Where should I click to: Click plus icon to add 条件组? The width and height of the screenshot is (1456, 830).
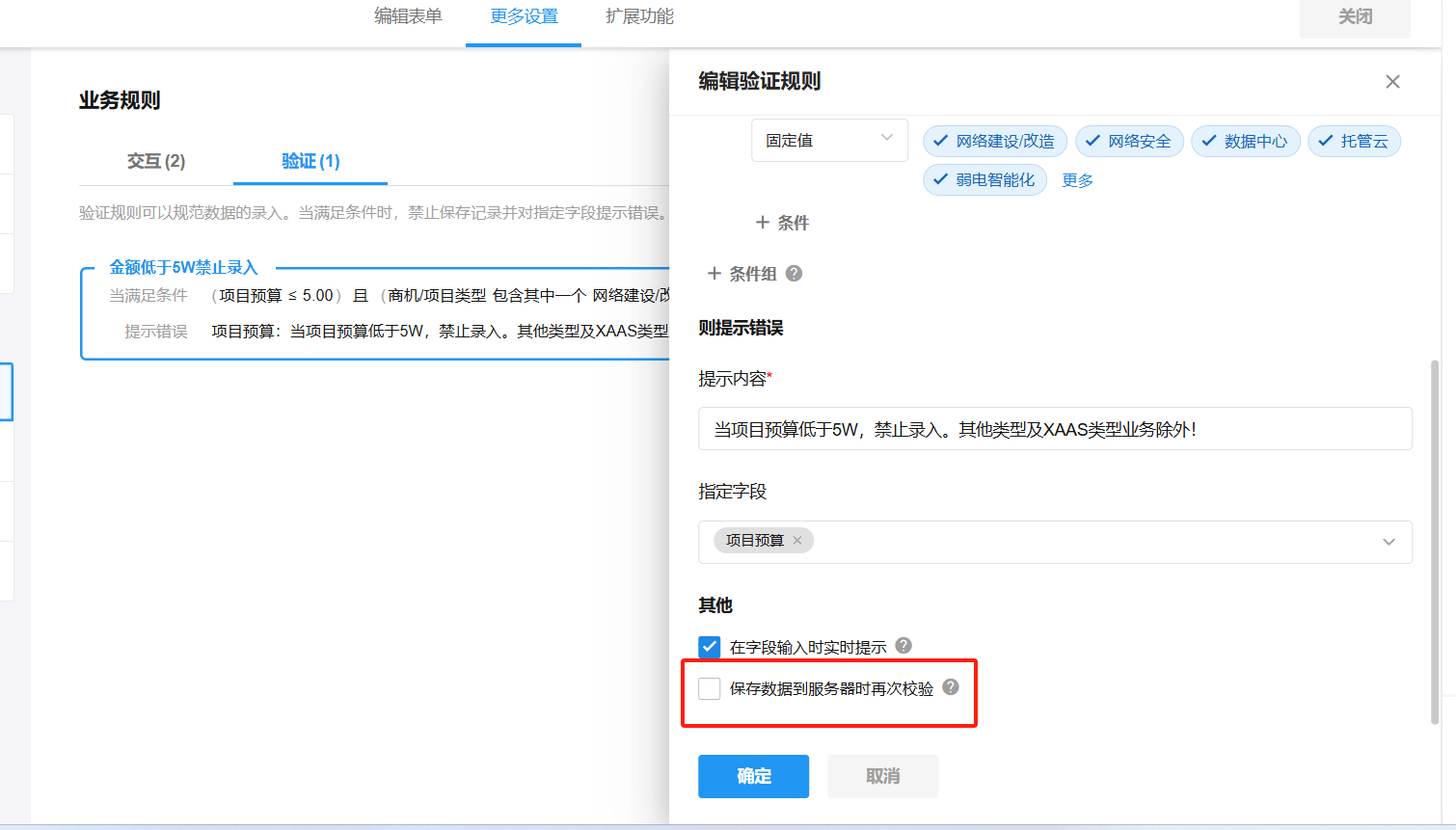point(715,274)
